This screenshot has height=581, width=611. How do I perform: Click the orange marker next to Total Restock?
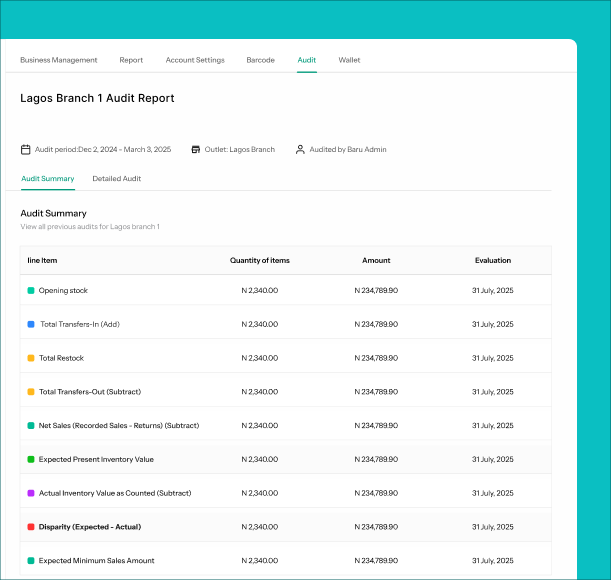click(31, 358)
